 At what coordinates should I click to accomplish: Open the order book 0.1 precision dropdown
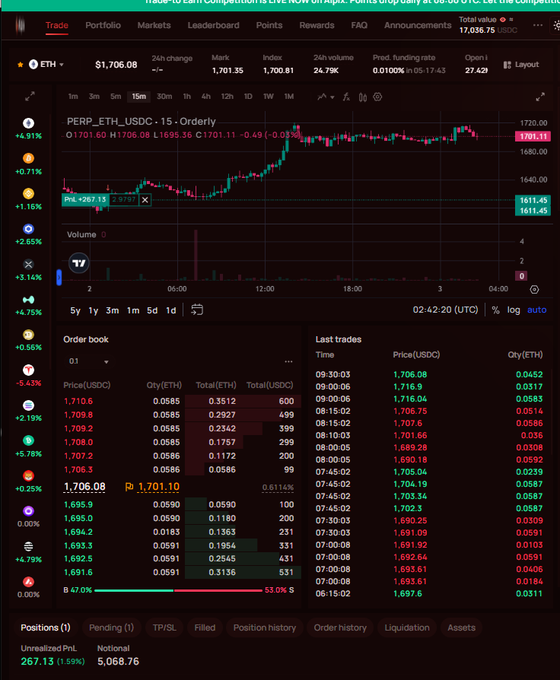pos(88,361)
